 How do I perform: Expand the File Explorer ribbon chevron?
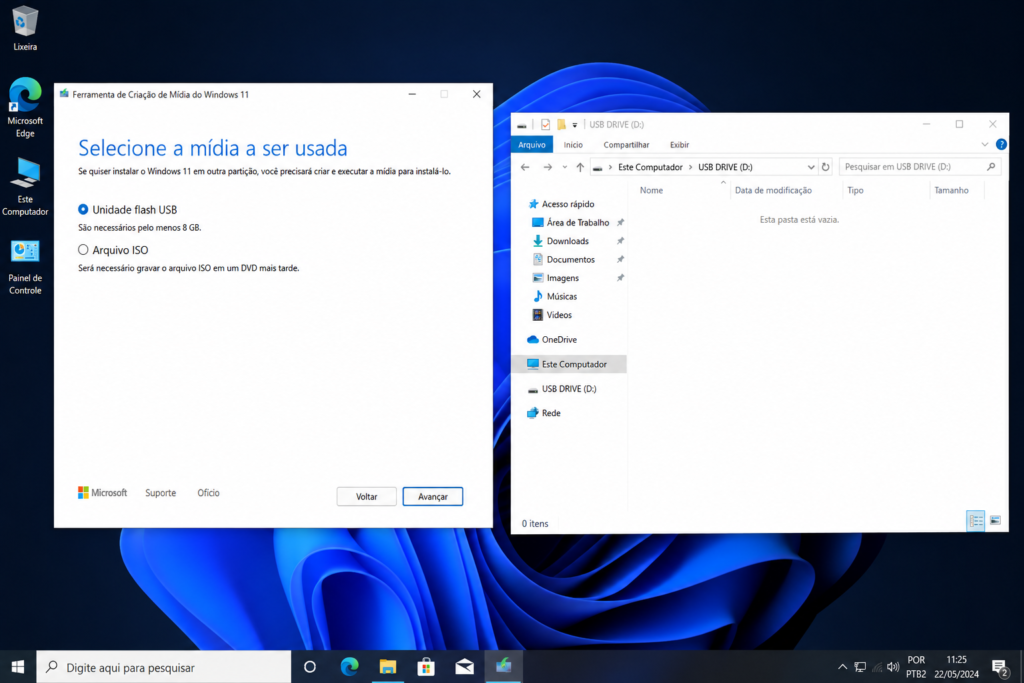point(984,144)
